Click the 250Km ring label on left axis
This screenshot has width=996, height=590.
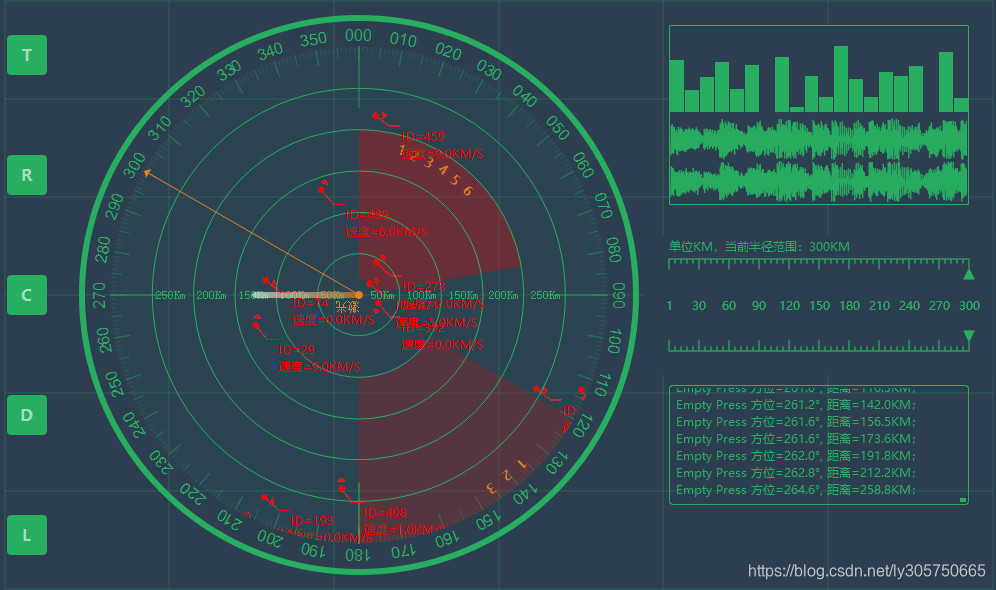170,295
